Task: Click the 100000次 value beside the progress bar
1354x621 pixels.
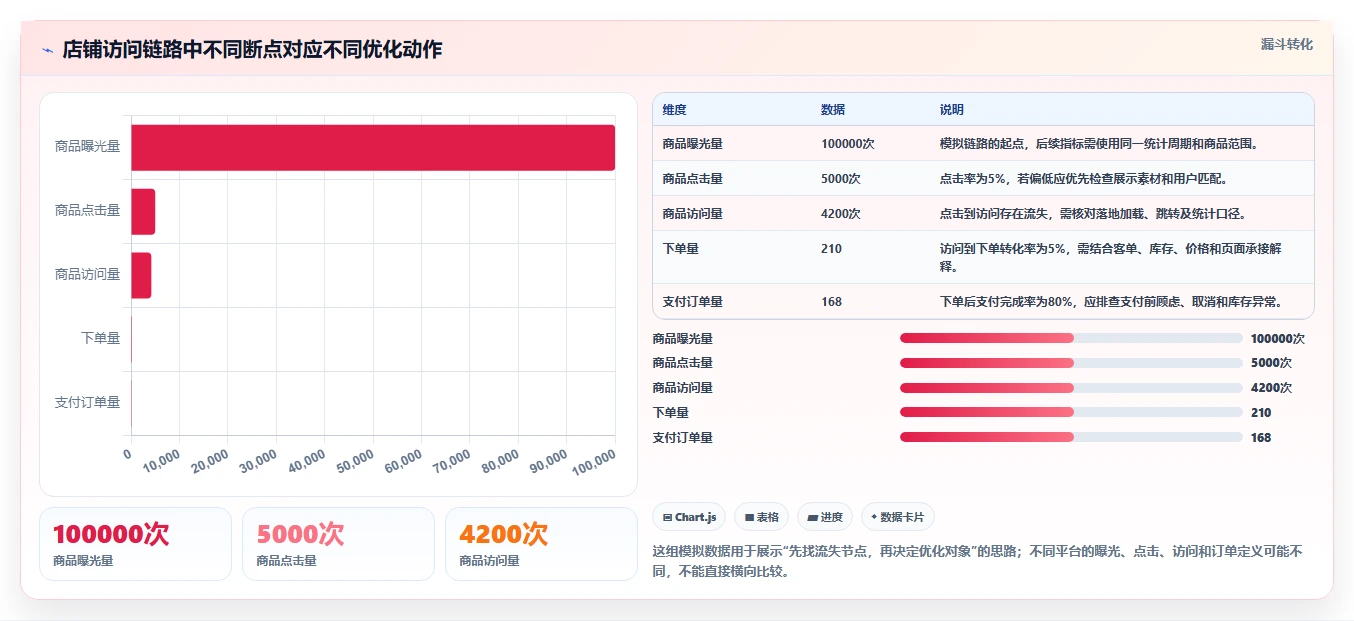Action: pyautogui.click(x=1278, y=339)
